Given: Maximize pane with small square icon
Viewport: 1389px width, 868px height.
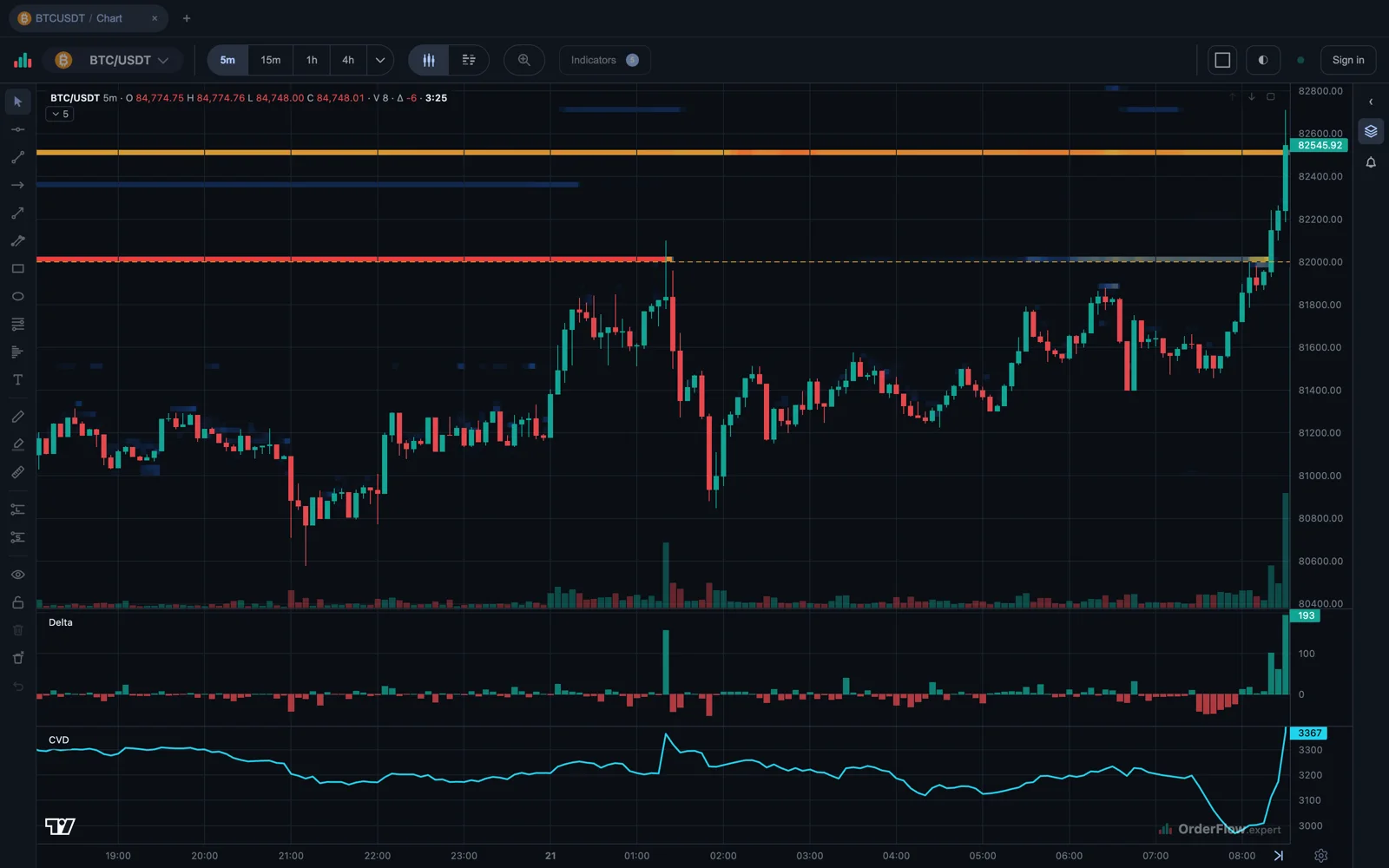Looking at the screenshot, I should 1271,96.
